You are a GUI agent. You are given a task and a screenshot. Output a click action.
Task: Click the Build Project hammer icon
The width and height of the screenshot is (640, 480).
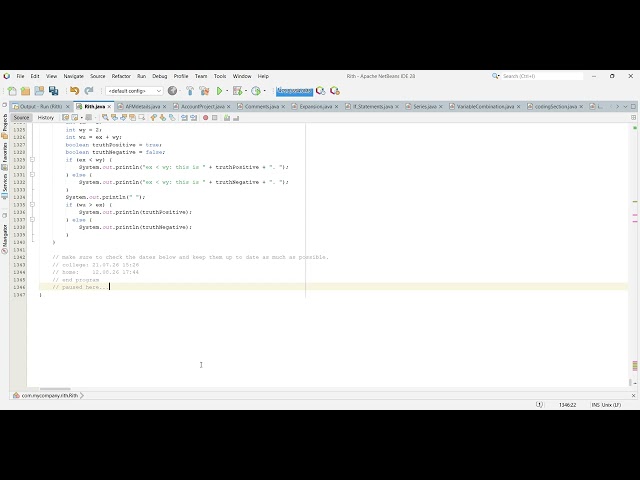(190, 91)
